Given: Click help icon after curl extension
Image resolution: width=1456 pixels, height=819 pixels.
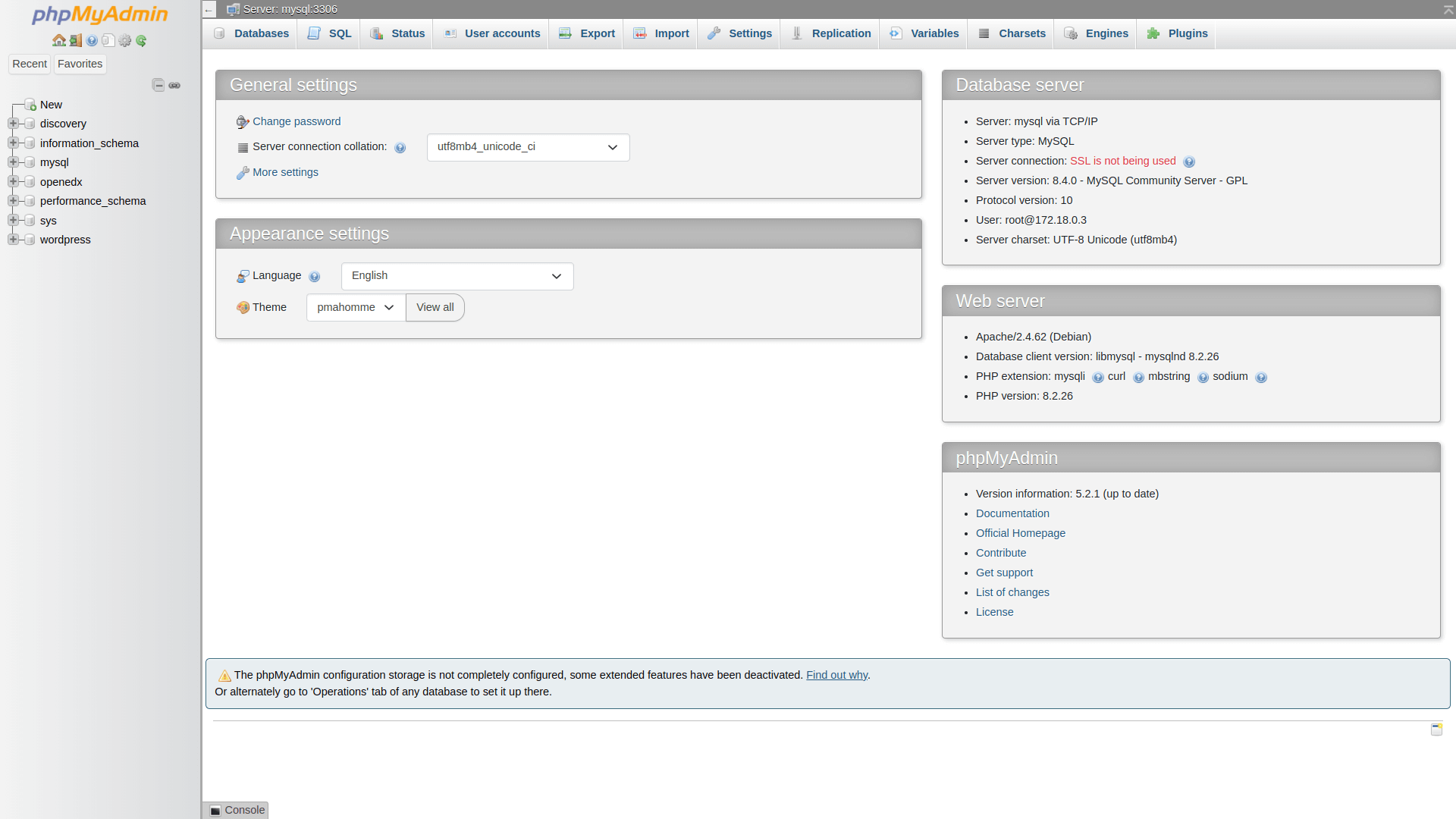Looking at the screenshot, I should click(x=1138, y=378).
